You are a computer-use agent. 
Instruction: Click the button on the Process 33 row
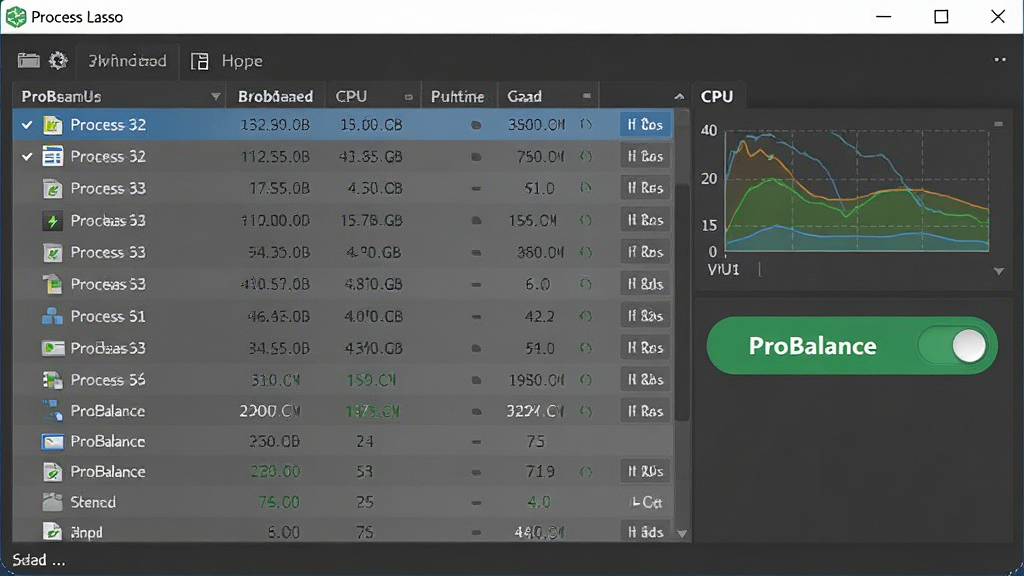click(x=645, y=188)
